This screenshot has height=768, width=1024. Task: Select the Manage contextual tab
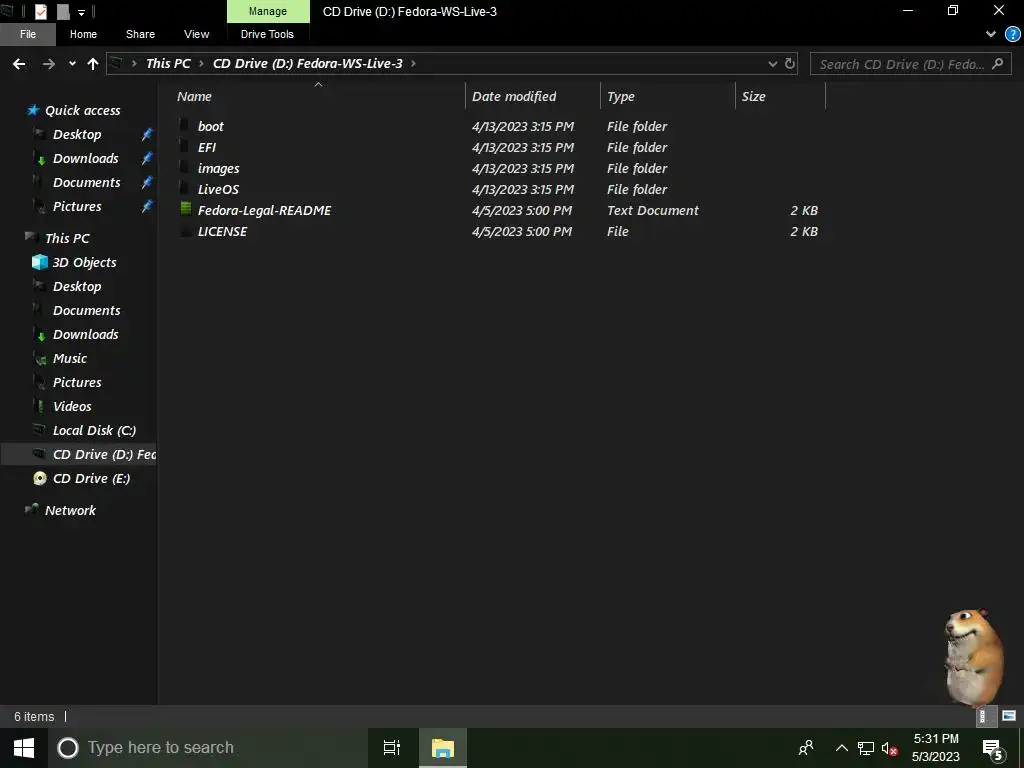click(x=268, y=11)
